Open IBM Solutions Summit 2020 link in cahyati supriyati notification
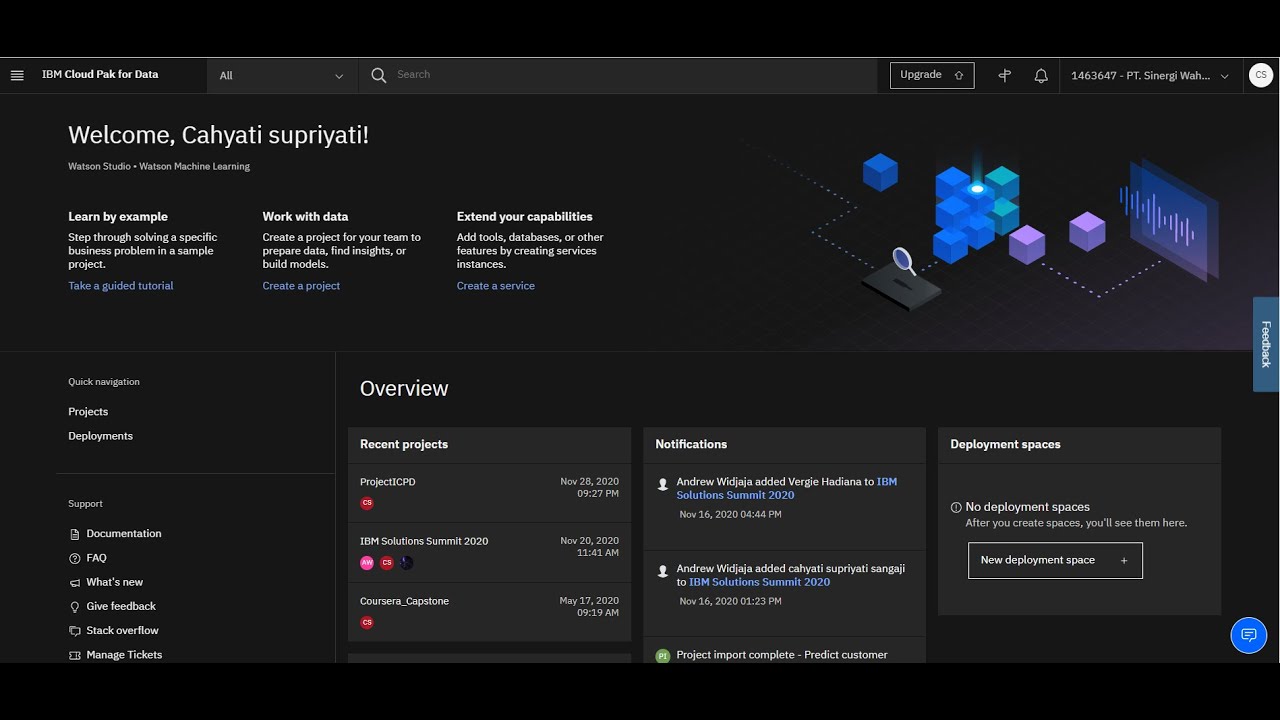This screenshot has height=720, width=1280. tap(759, 582)
